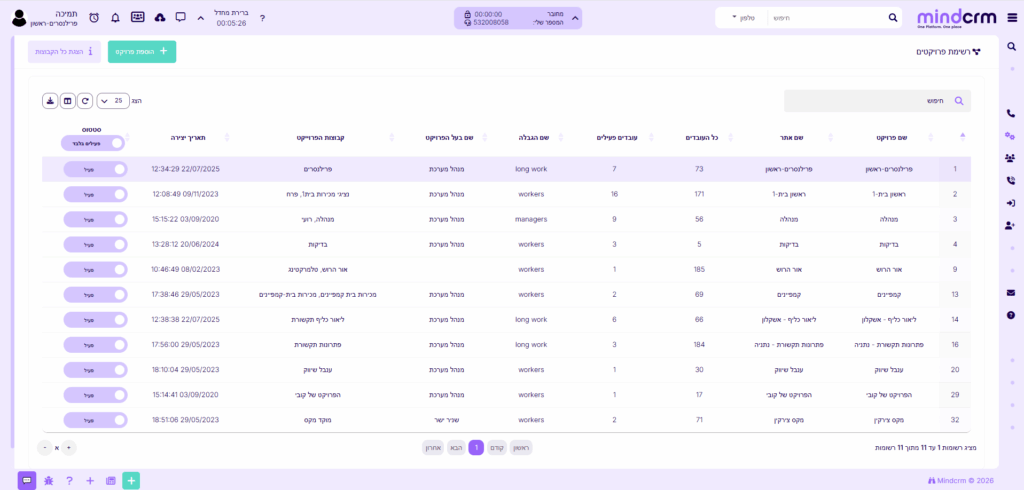Open the chat bubble icon in header

181,18
